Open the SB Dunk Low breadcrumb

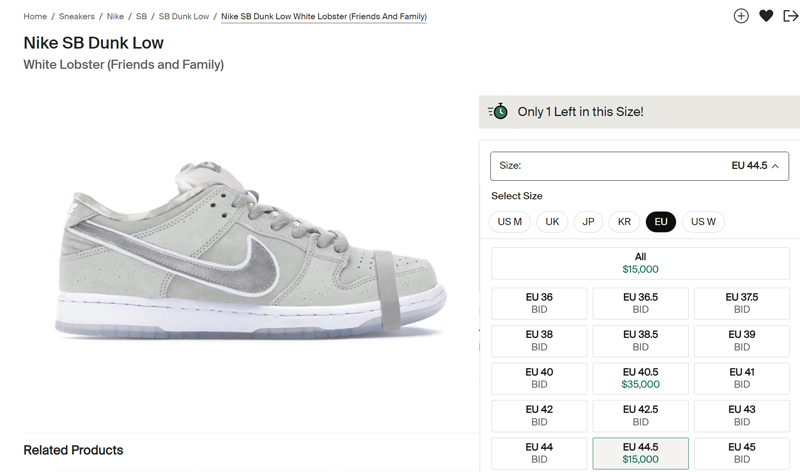coord(184,17)
